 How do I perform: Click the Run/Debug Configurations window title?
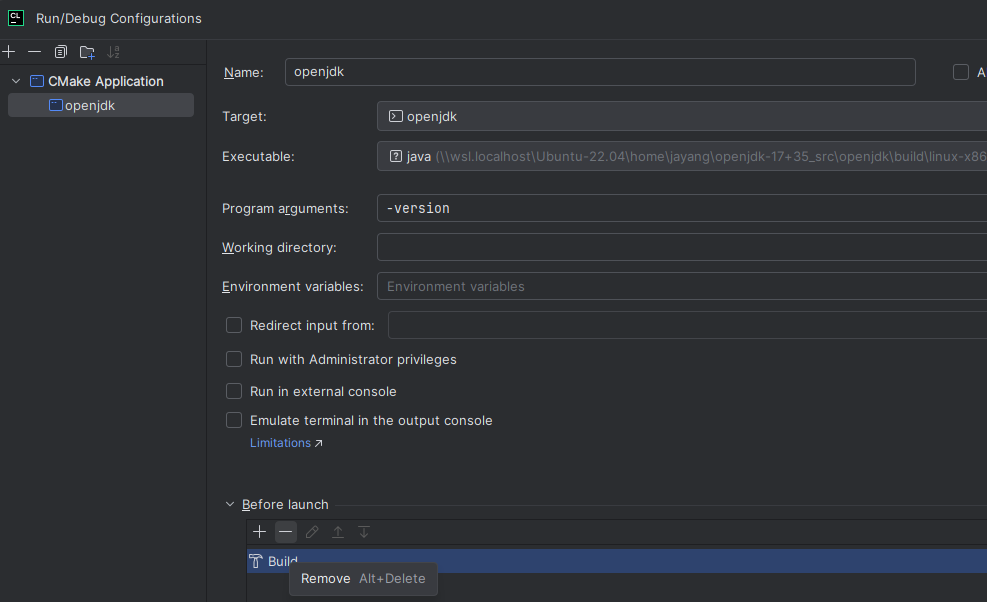(119, 18)
